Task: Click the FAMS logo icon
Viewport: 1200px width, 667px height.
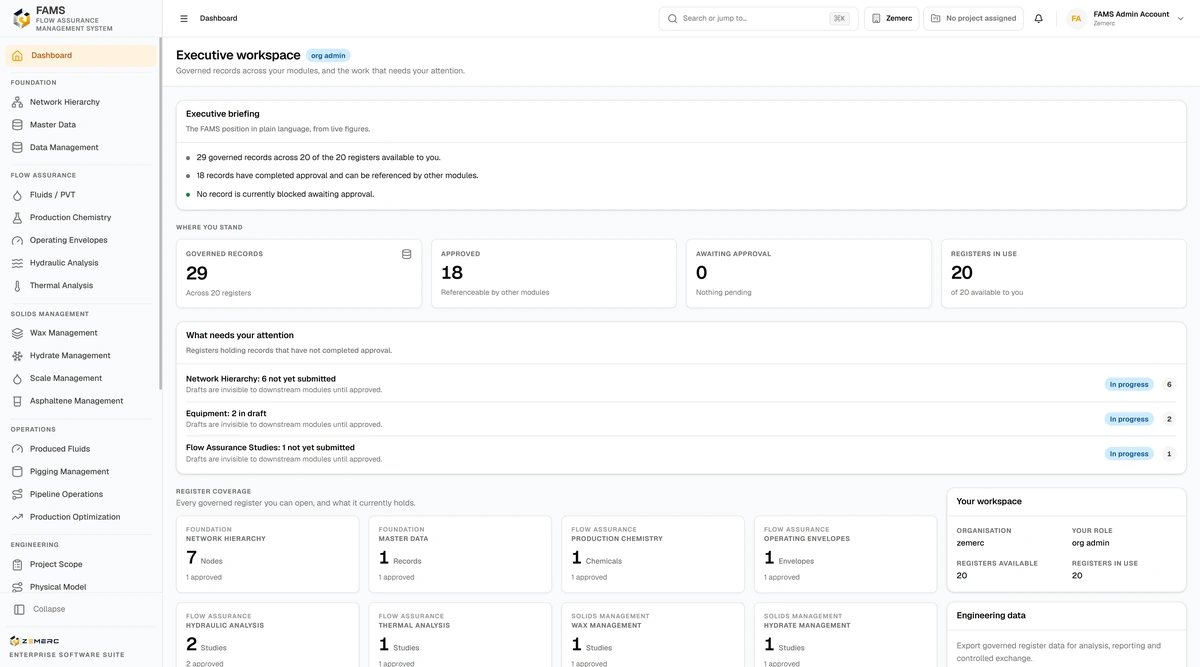Action: tap(21, 19)
